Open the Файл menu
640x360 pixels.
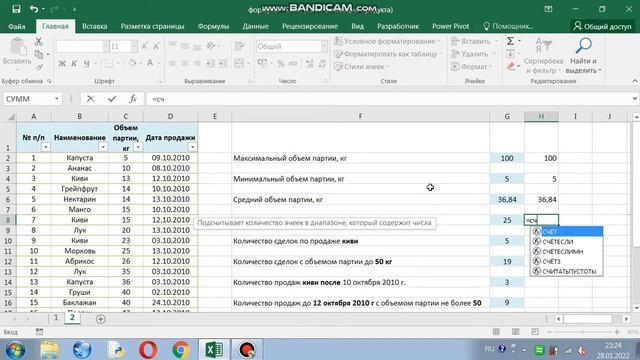pos(17,27)
